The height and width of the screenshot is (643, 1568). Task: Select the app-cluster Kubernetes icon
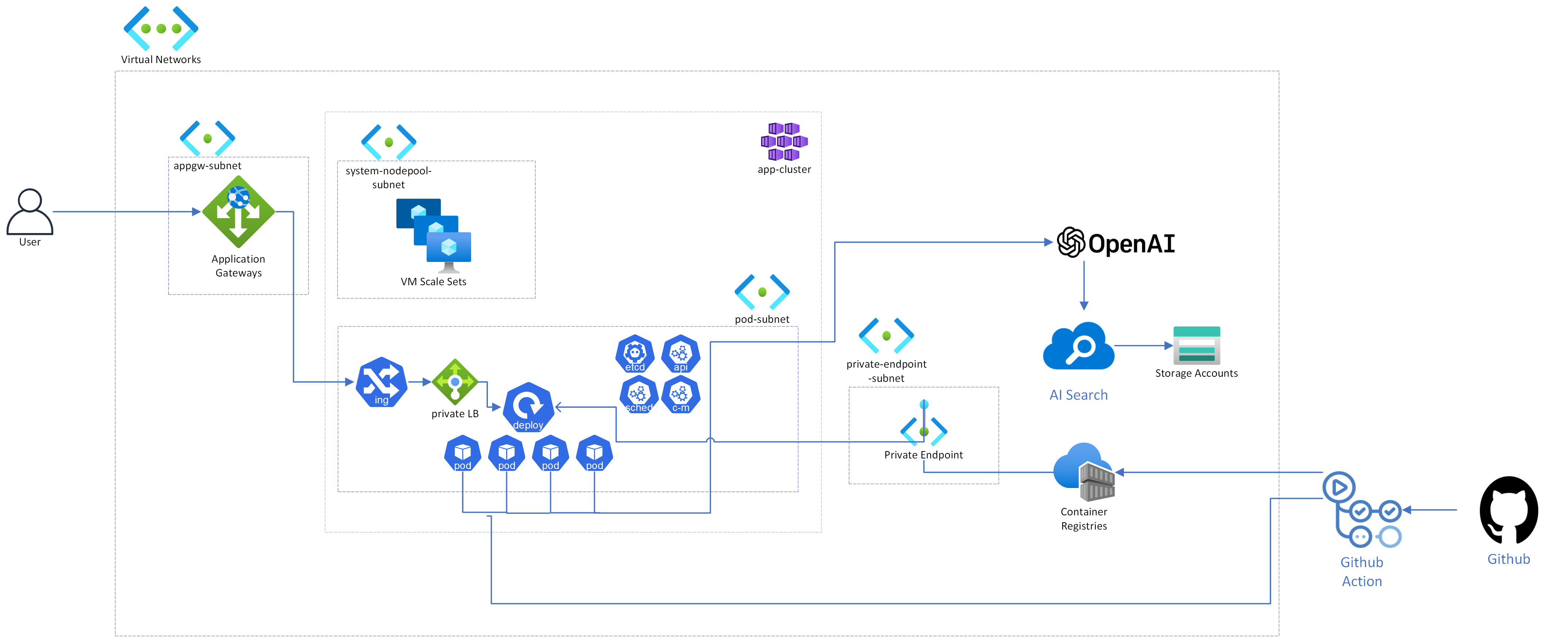click(x=784, y=141)
